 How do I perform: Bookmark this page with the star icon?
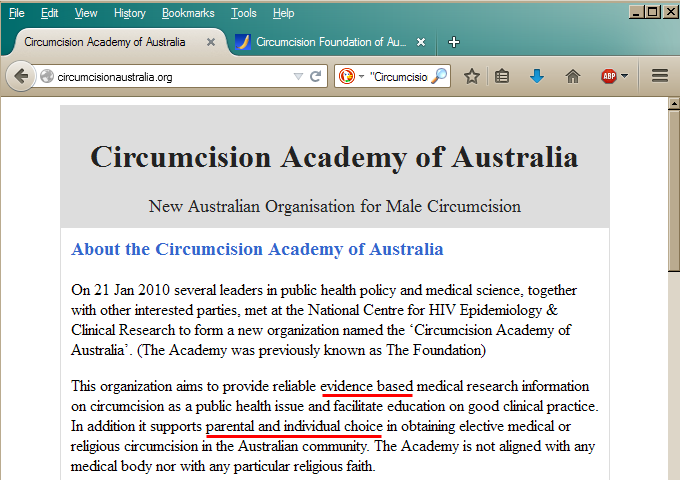tap(472, 76)
